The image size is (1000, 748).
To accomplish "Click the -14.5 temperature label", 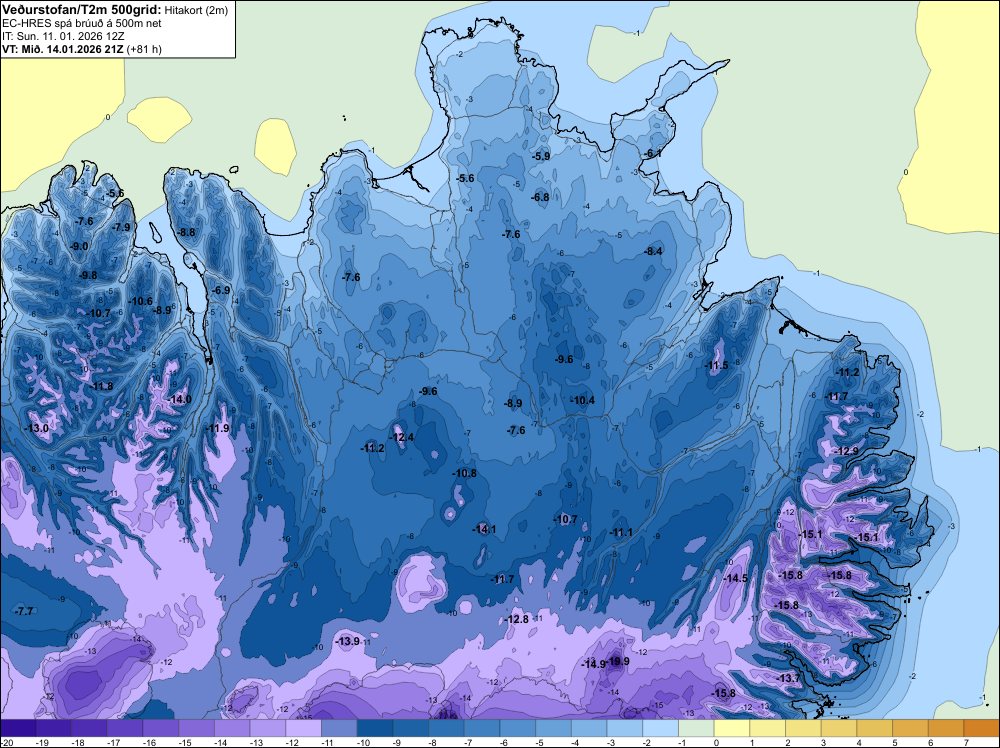I will tap(736, 578).
